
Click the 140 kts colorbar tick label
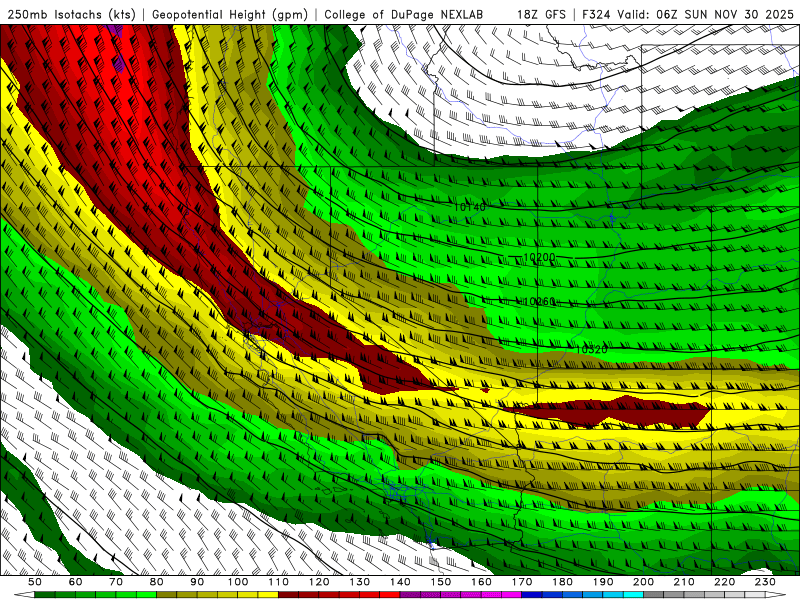[x=400, y=582]
